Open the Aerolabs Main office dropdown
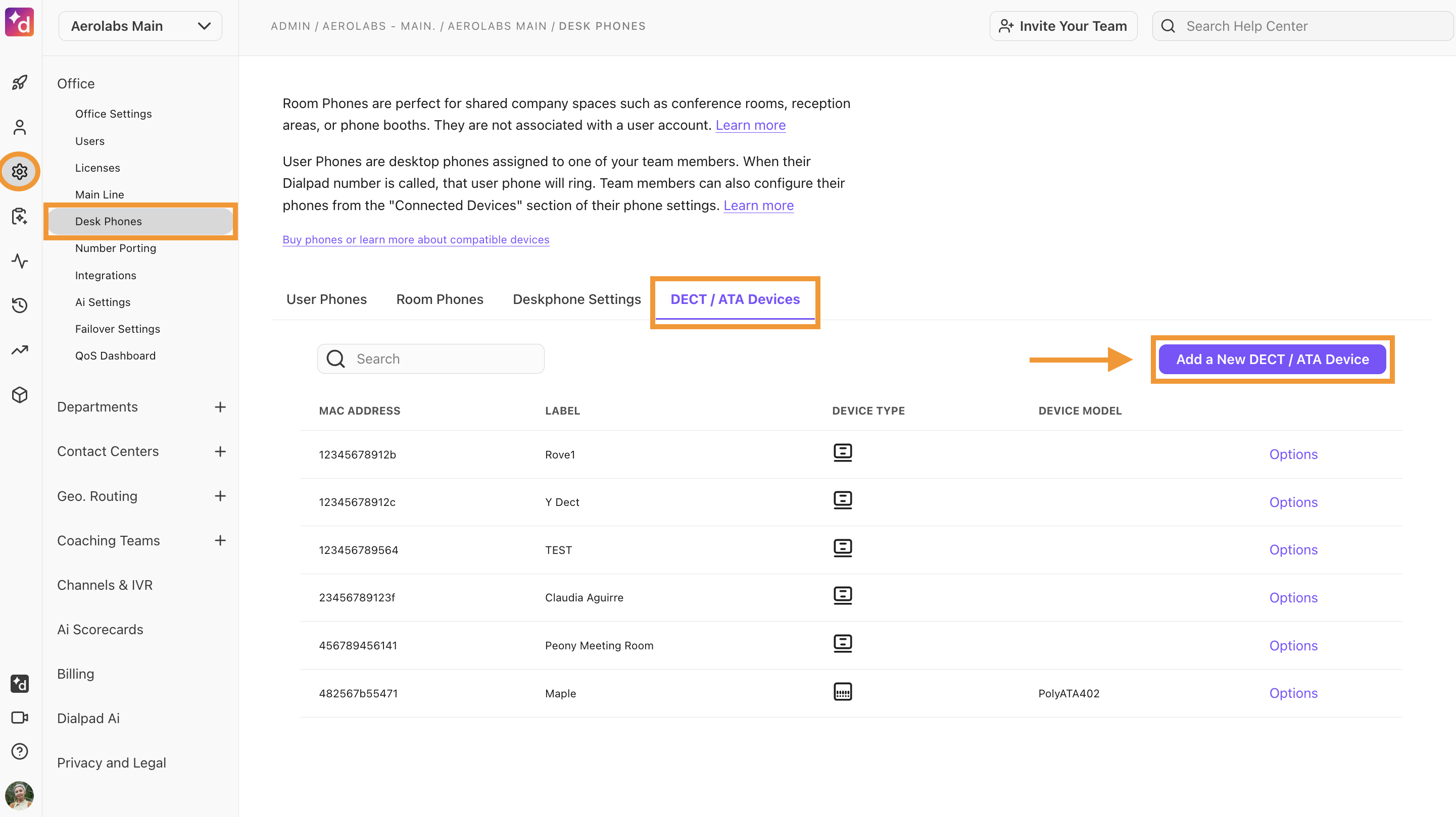Viewport: 1456px width, 817px height. (x=140, y=26)
